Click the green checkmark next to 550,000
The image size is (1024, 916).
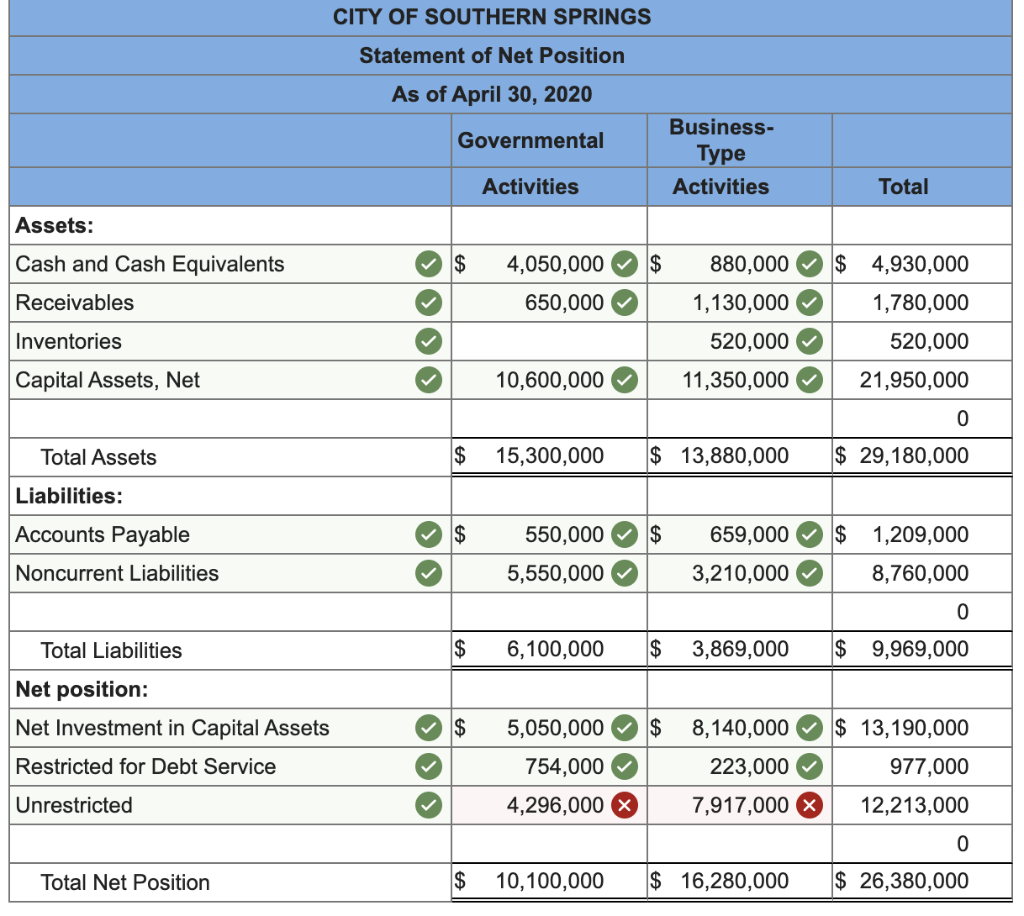[624, 534]
